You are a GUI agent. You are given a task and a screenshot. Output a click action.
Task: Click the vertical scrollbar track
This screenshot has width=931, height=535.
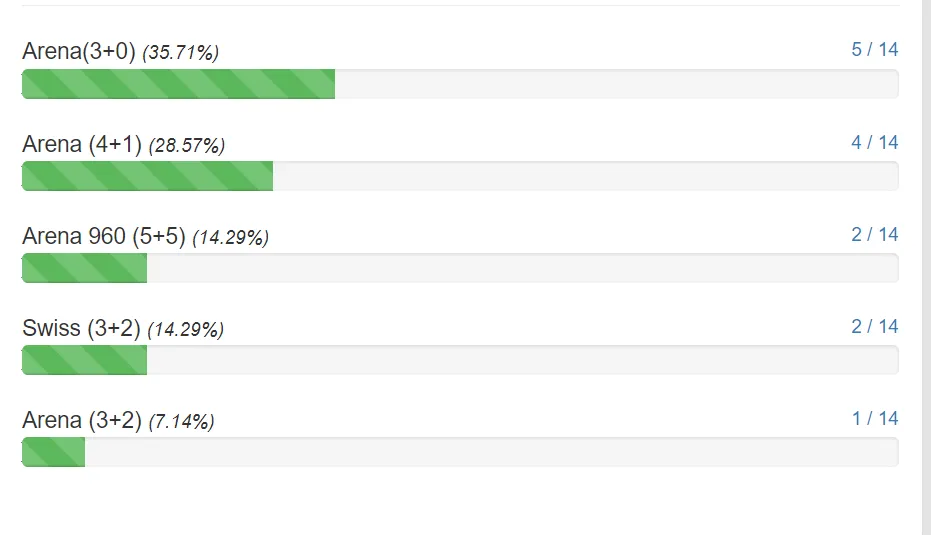926,267
